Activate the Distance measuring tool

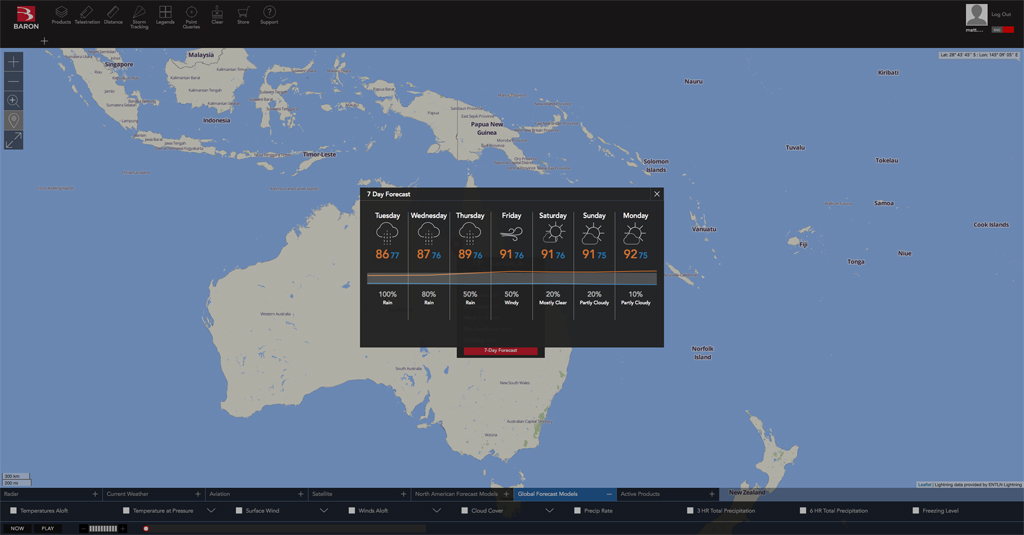(x=113, y=15)
